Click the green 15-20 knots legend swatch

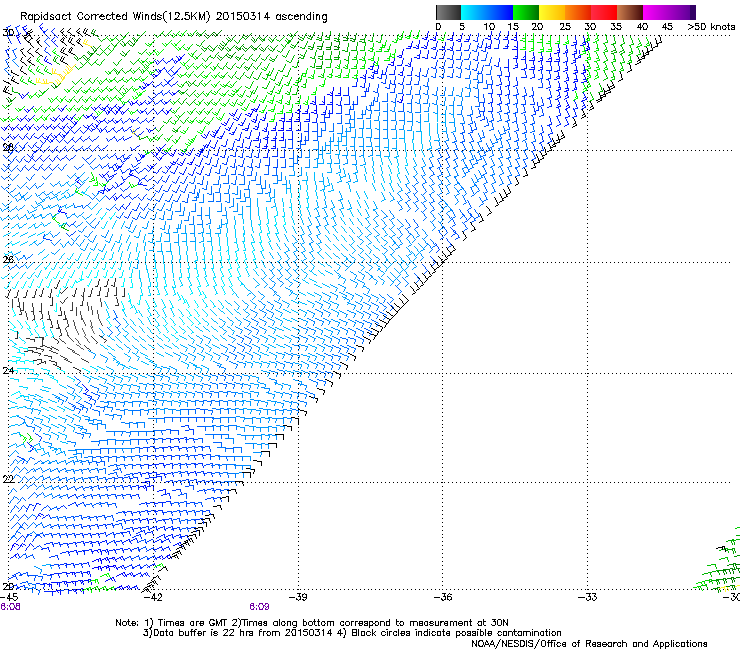(526, 12)
